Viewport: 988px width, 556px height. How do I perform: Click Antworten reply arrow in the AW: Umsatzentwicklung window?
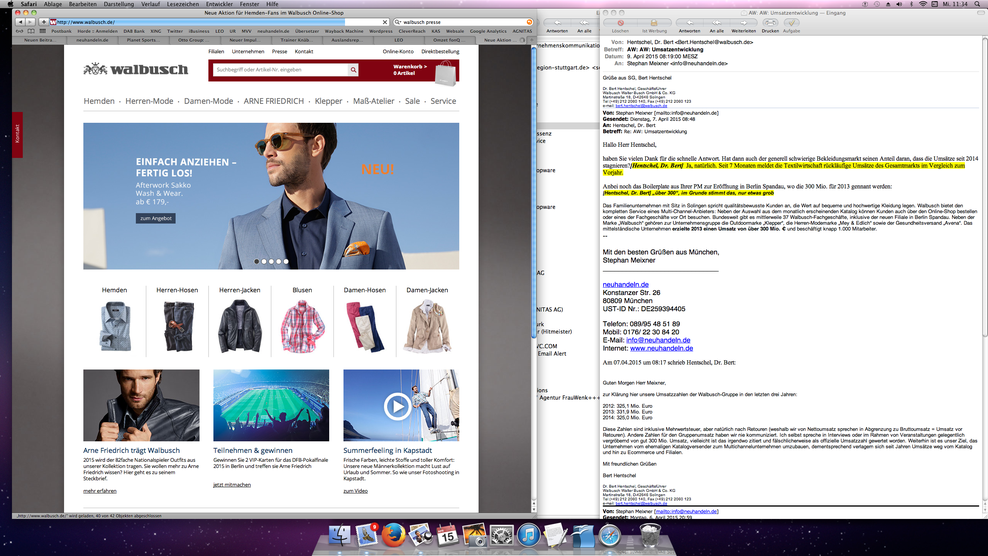(689, 23)
